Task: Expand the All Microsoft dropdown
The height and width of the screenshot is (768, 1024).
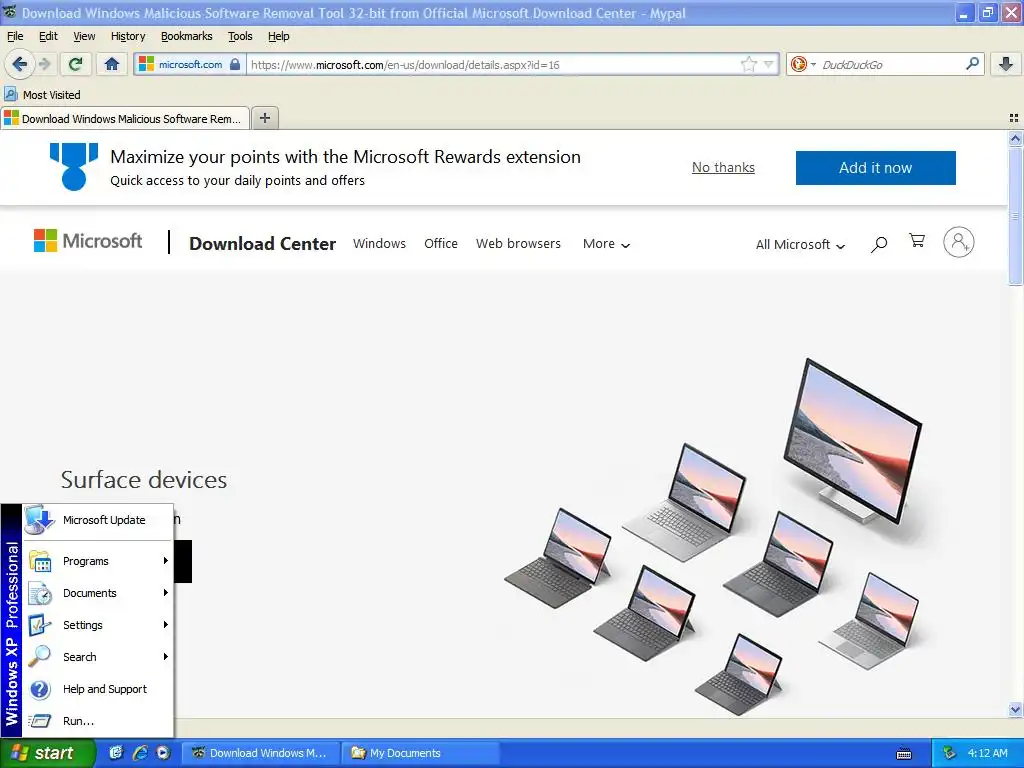Action: pos(800,244)
